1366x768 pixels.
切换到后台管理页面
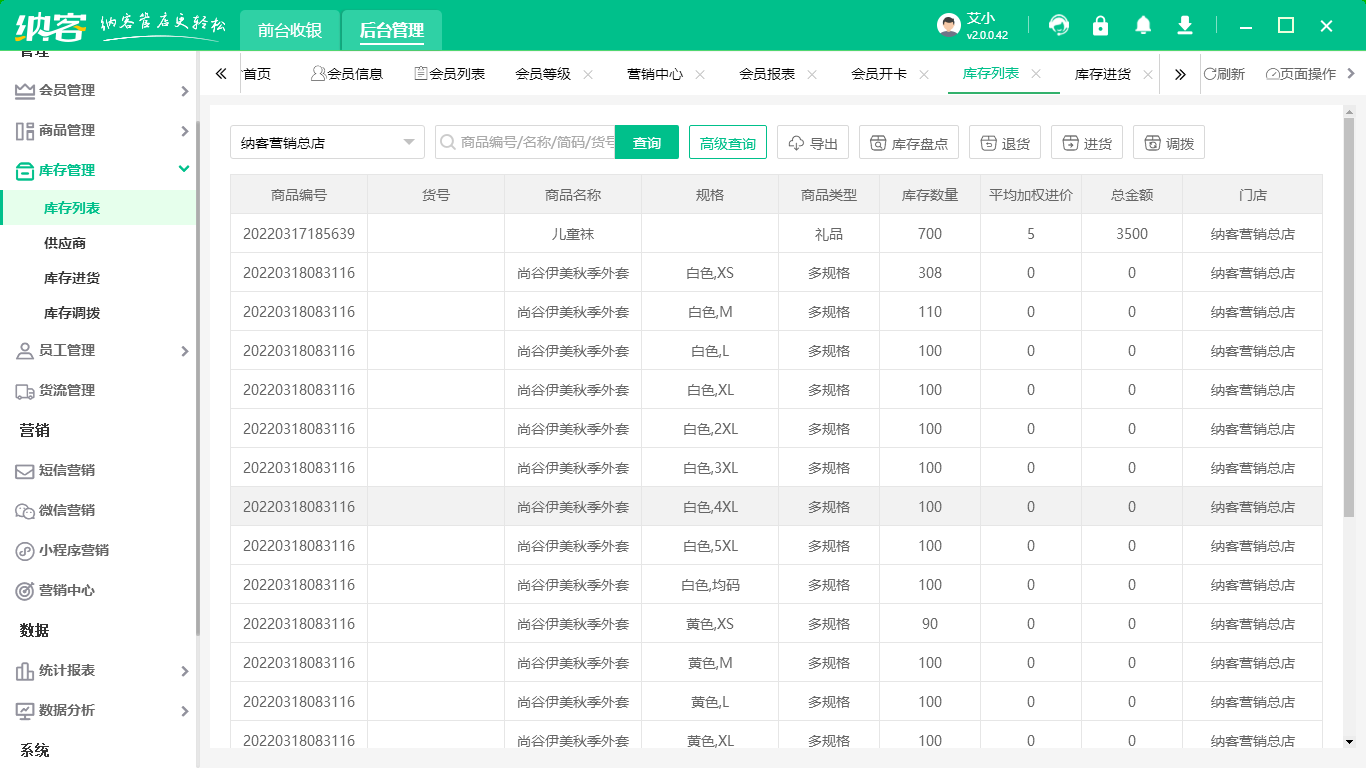(392, 29)
